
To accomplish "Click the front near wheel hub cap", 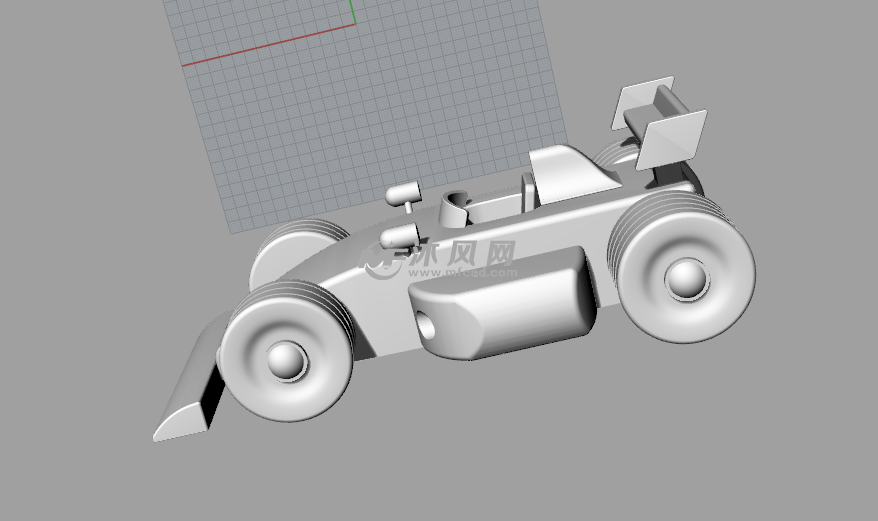I will [284, 360].
